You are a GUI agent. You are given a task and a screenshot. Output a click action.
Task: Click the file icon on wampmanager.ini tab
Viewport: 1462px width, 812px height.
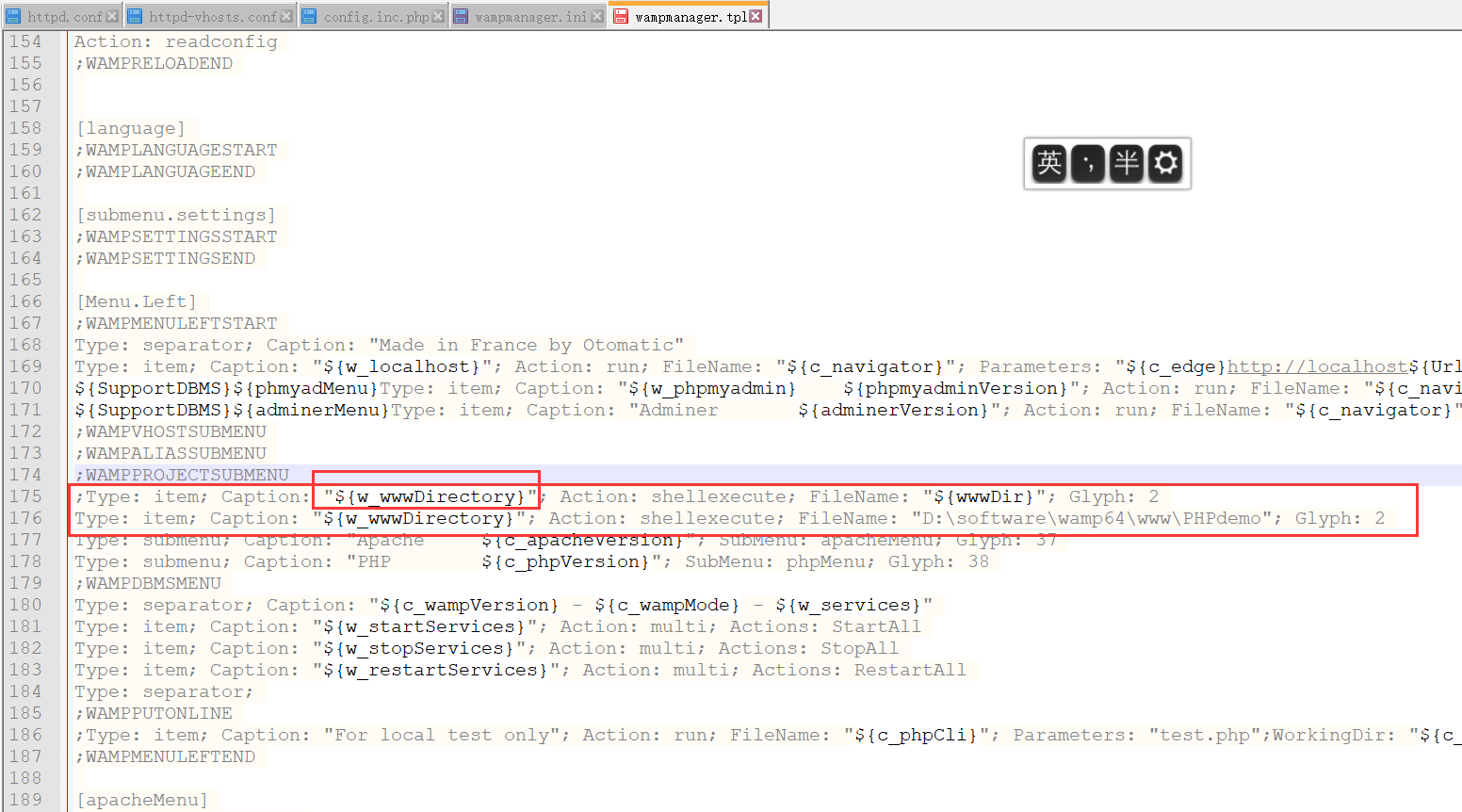tap(460, 15)
